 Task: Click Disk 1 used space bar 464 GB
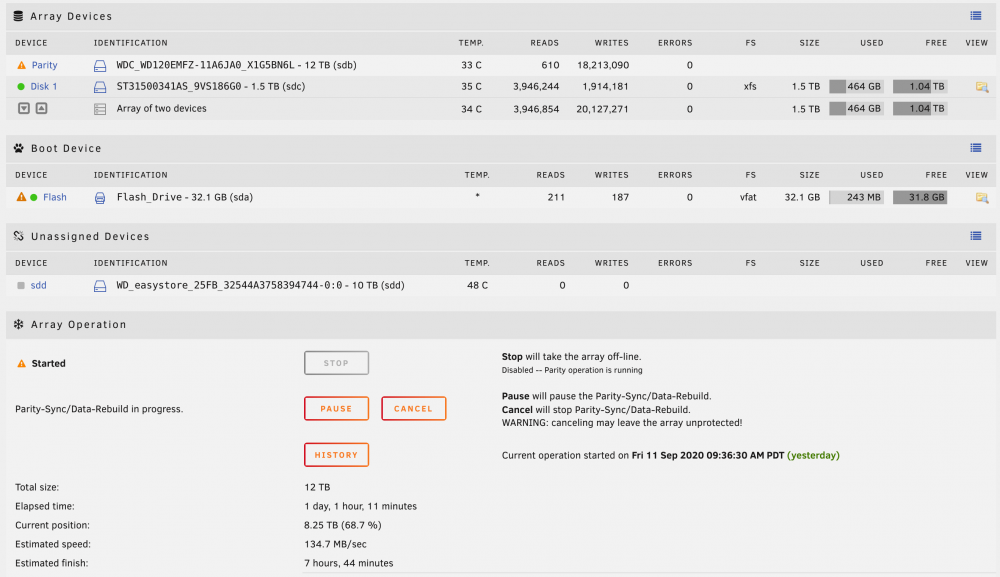pos(856,87)
